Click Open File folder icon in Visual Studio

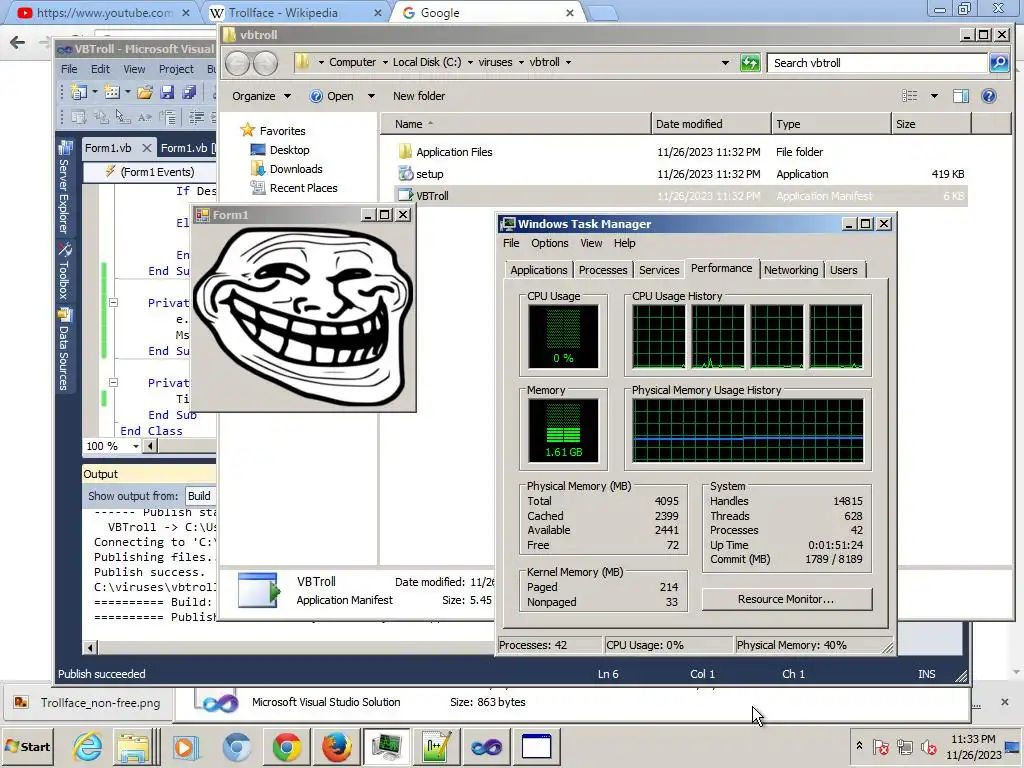click(x=145, y=92)
